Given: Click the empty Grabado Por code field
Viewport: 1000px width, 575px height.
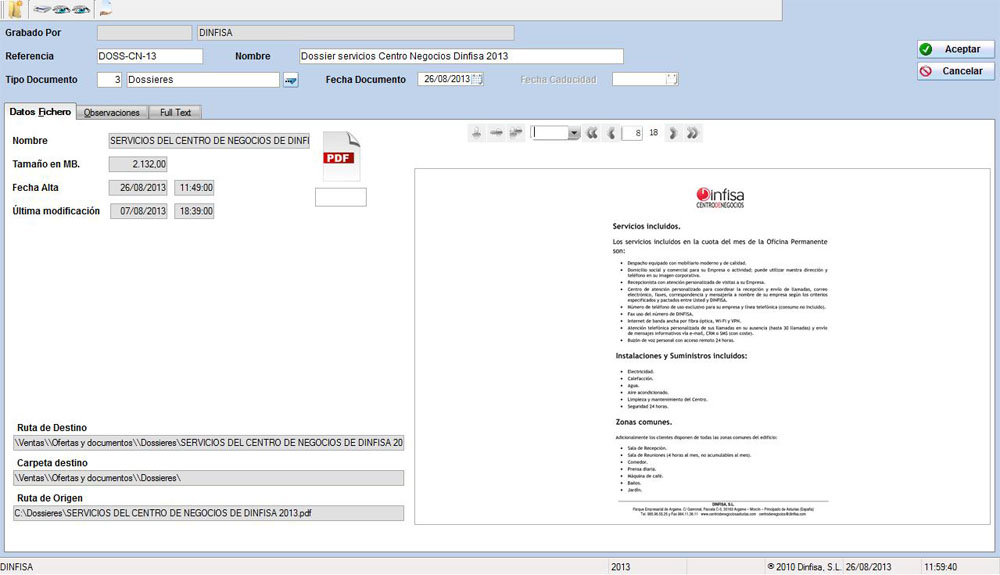Looking at the screenshot, I should 144,33.
